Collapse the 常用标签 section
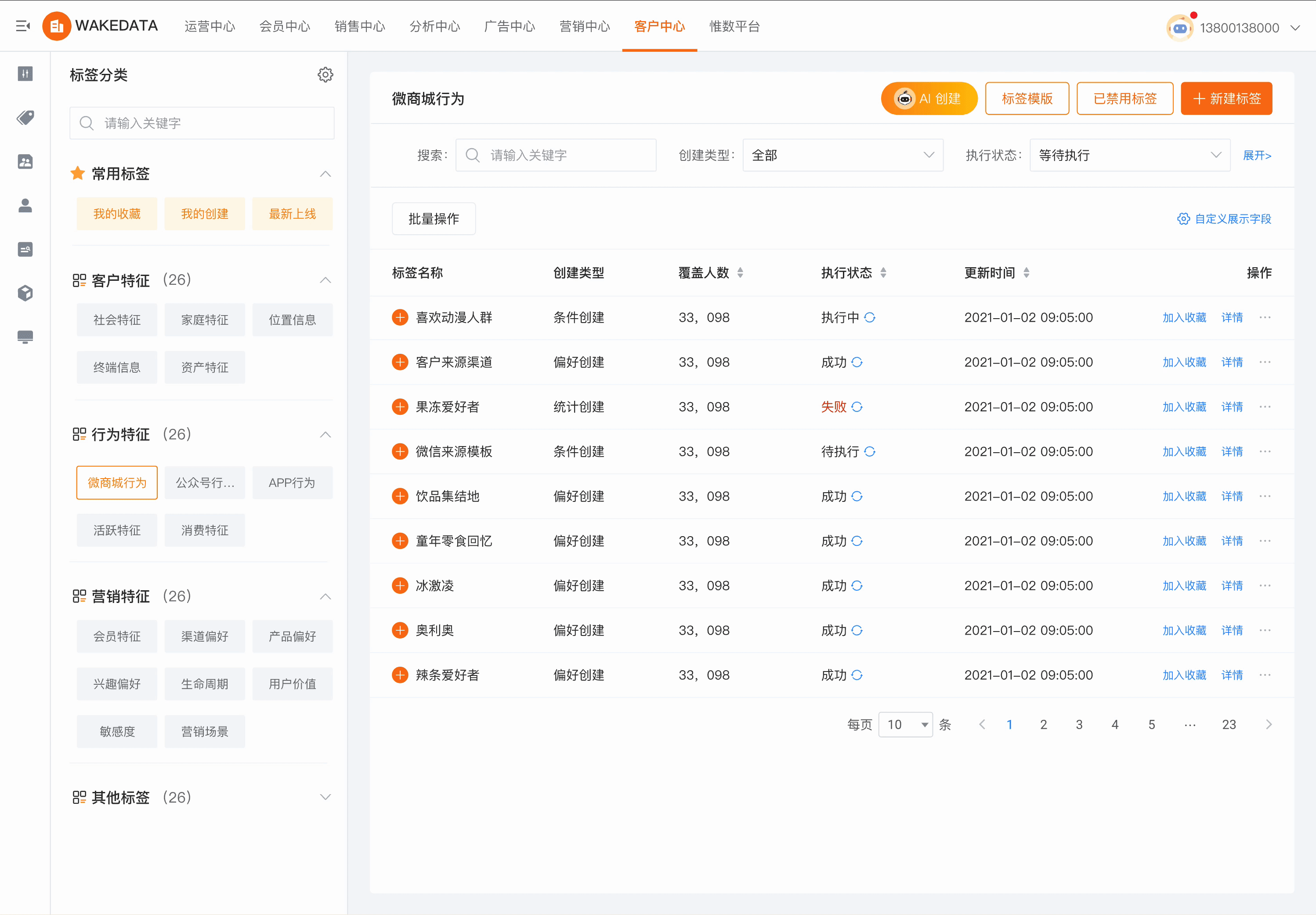This screenshot has width=1316, height=915. [325, 174]
